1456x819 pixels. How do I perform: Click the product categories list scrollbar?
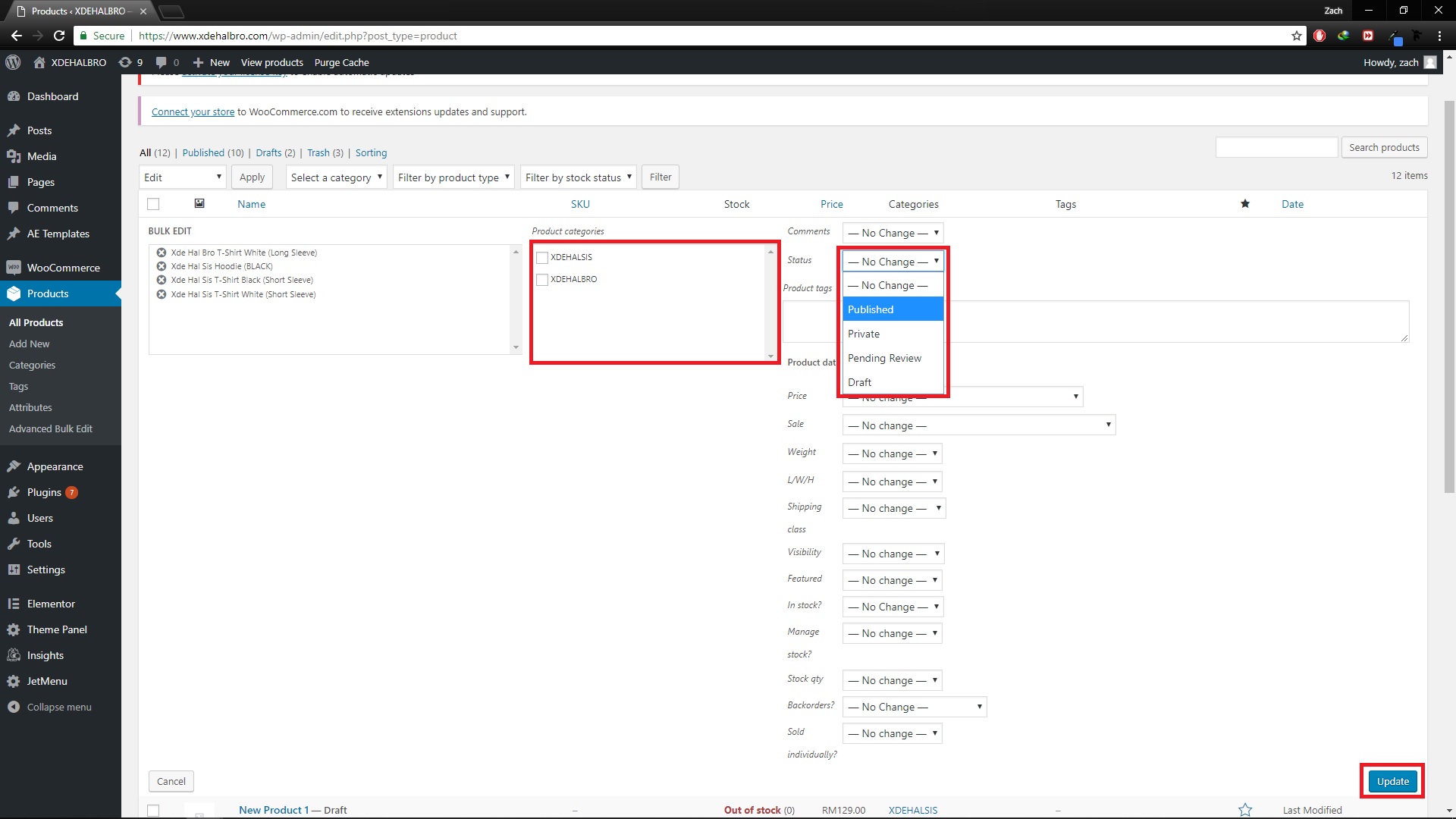coord(770,303)
